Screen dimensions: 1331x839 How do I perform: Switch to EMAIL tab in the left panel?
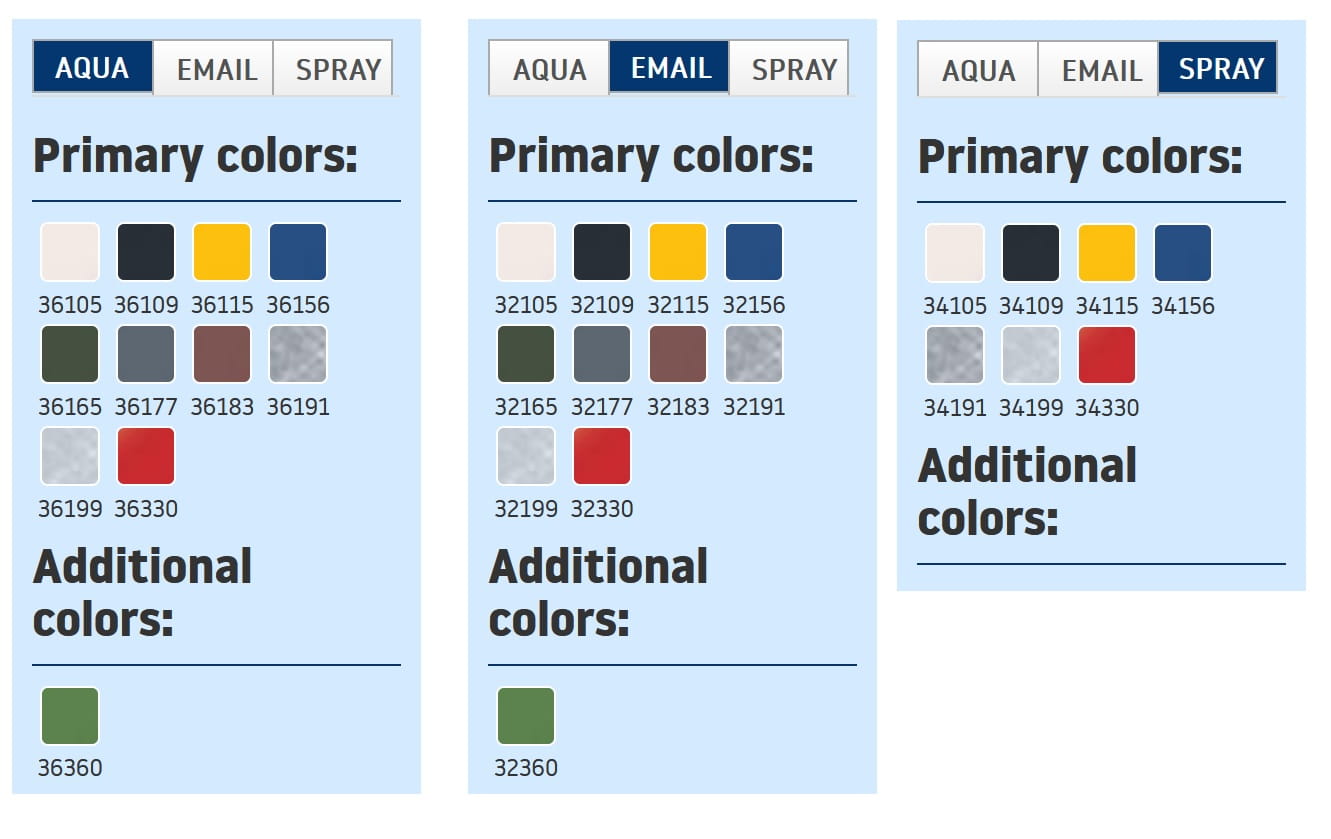click(x=216, y=69)
